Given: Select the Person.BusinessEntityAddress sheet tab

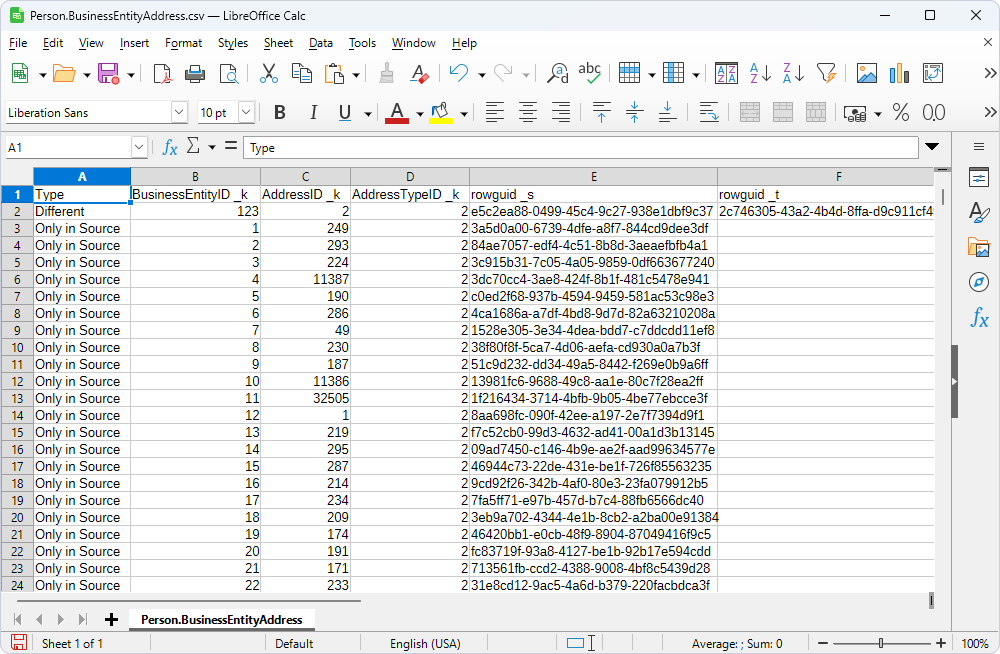Looking at the screenshot, I should pyautogui.click(x=221, y=620).
